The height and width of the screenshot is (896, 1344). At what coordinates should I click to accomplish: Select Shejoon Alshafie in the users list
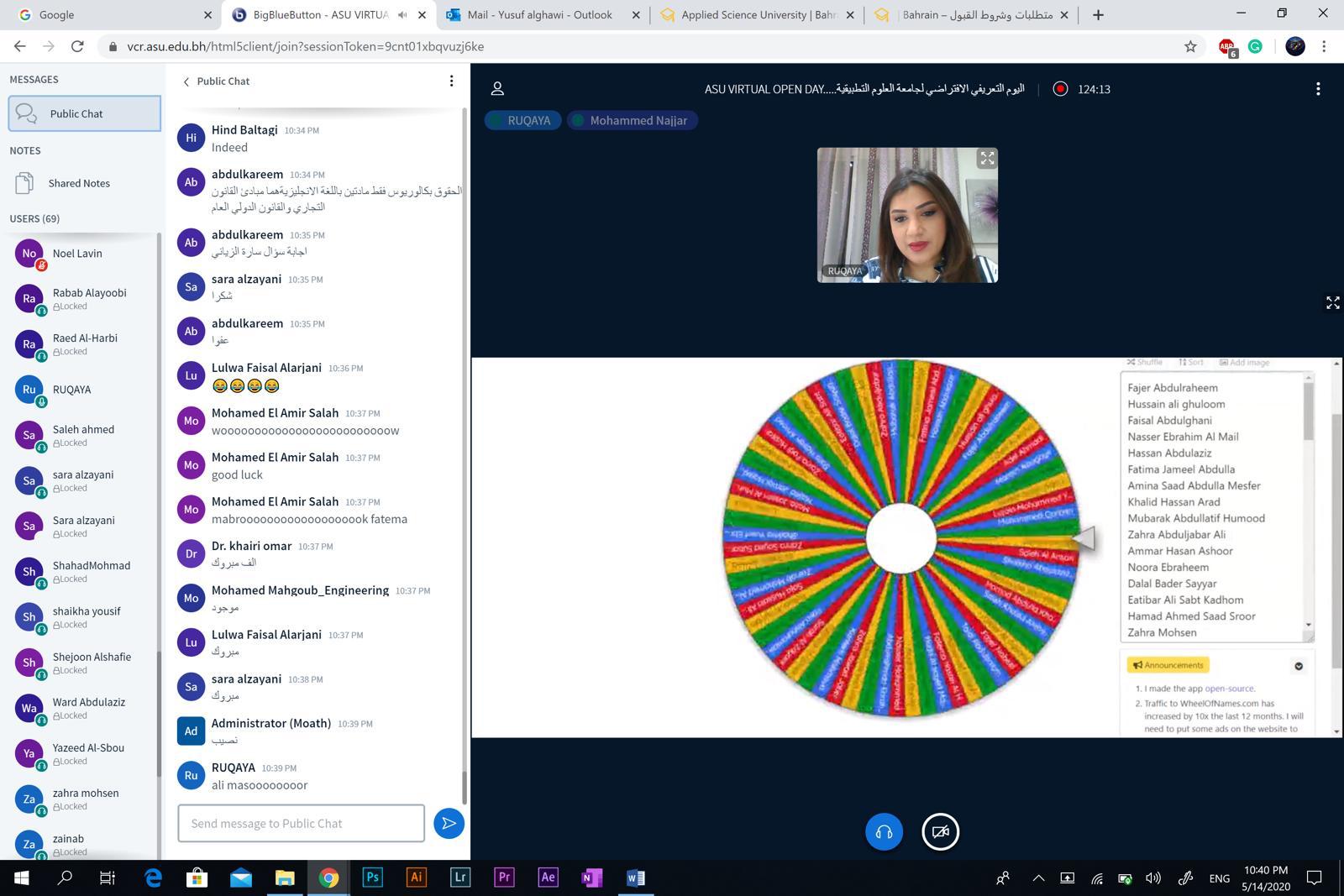(84, 663)
